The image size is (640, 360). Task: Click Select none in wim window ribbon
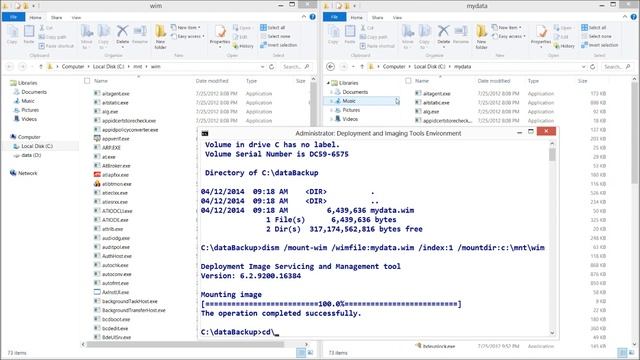tap(276, 36)
